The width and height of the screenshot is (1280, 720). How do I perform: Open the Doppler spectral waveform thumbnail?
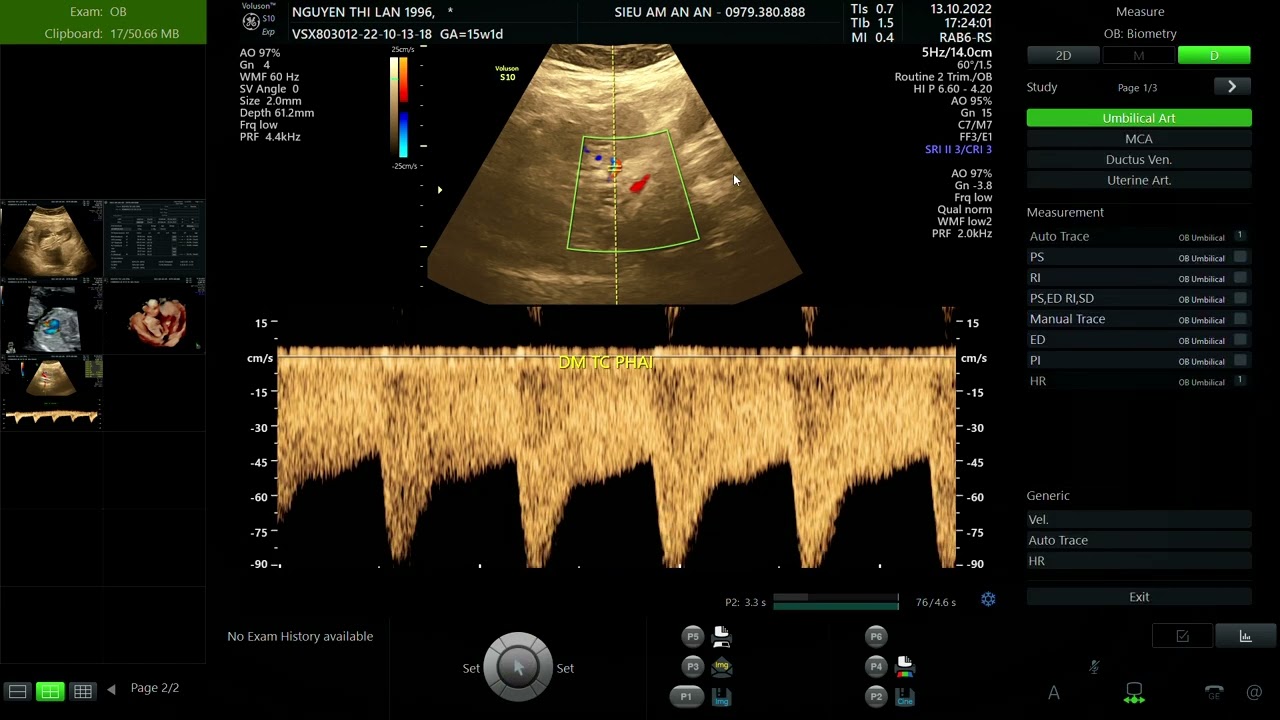click(52, 392)
